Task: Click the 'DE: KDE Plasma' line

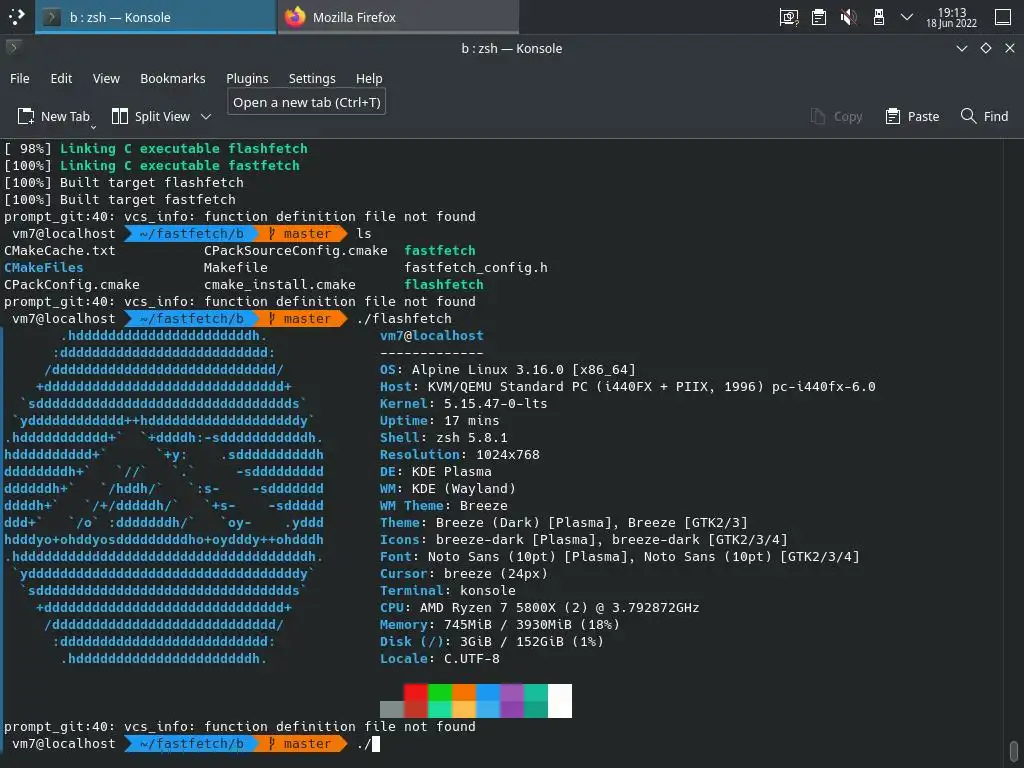Action: coord(436,471)
